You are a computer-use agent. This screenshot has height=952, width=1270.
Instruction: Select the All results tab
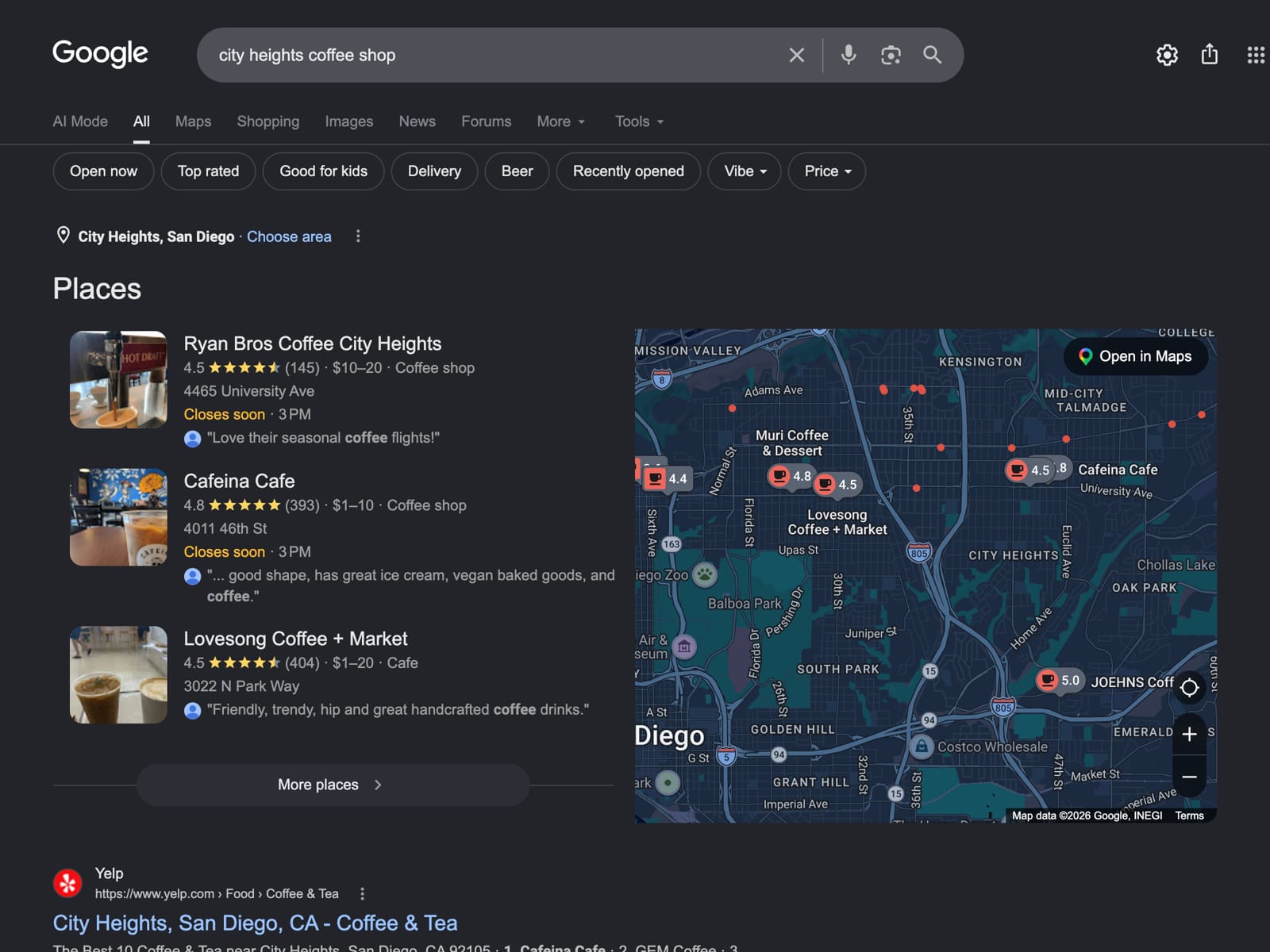(141, 121)
